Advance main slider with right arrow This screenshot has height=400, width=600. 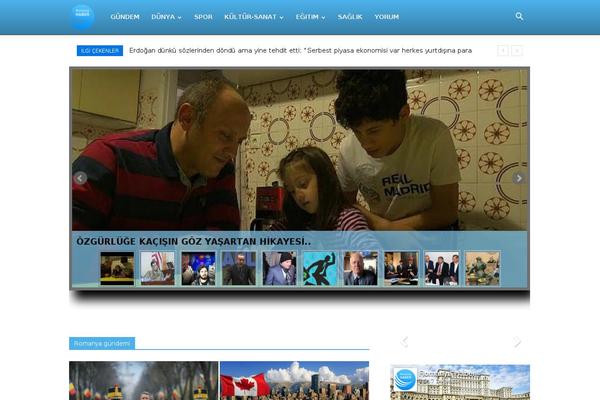519,178
